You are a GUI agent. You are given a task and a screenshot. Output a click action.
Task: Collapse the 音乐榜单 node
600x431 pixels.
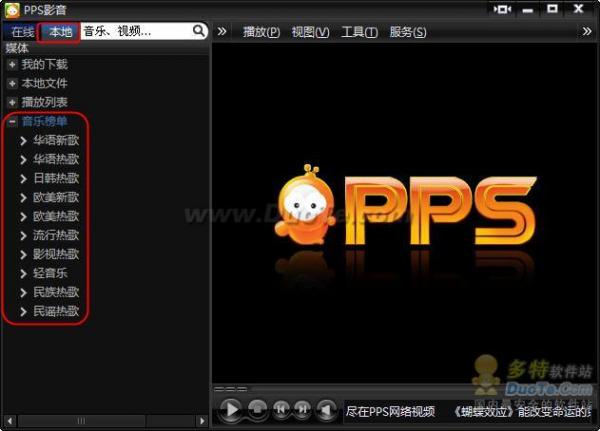(x=12, y=122)
